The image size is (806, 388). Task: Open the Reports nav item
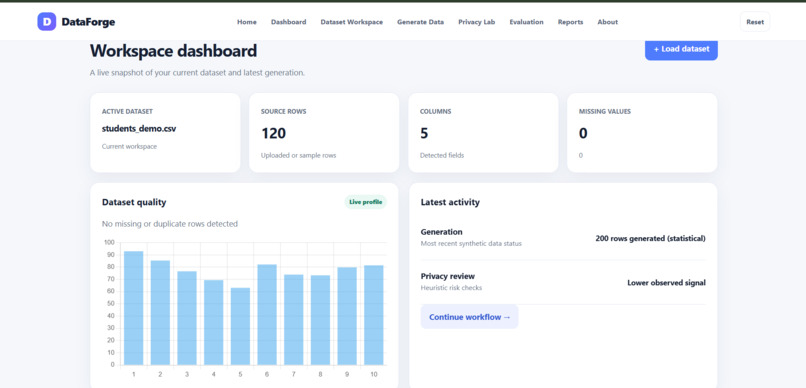571,22
